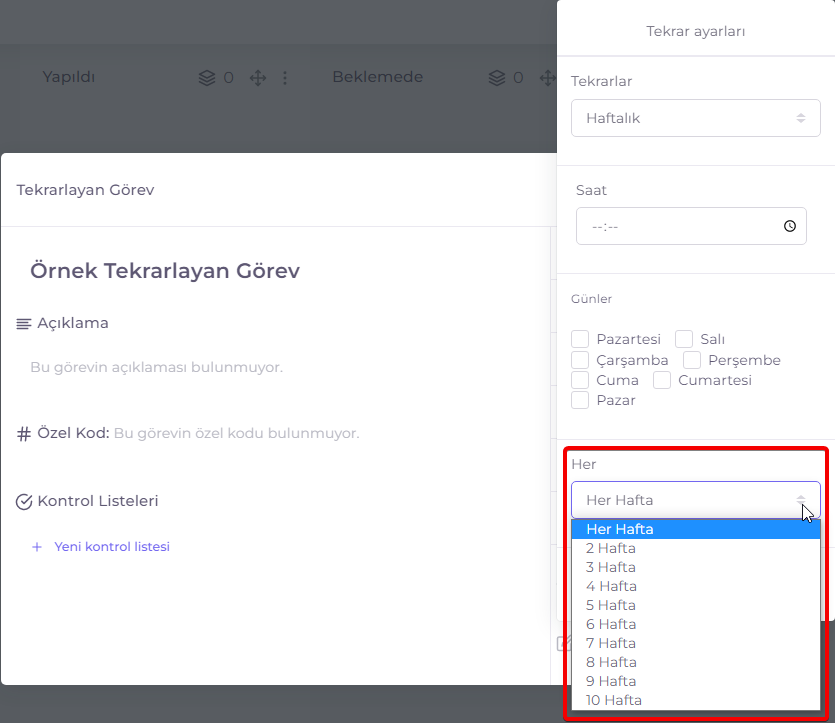The image size is (835, 723).
Task: Check the Pazar checkbox
Action: click(580, 400)
